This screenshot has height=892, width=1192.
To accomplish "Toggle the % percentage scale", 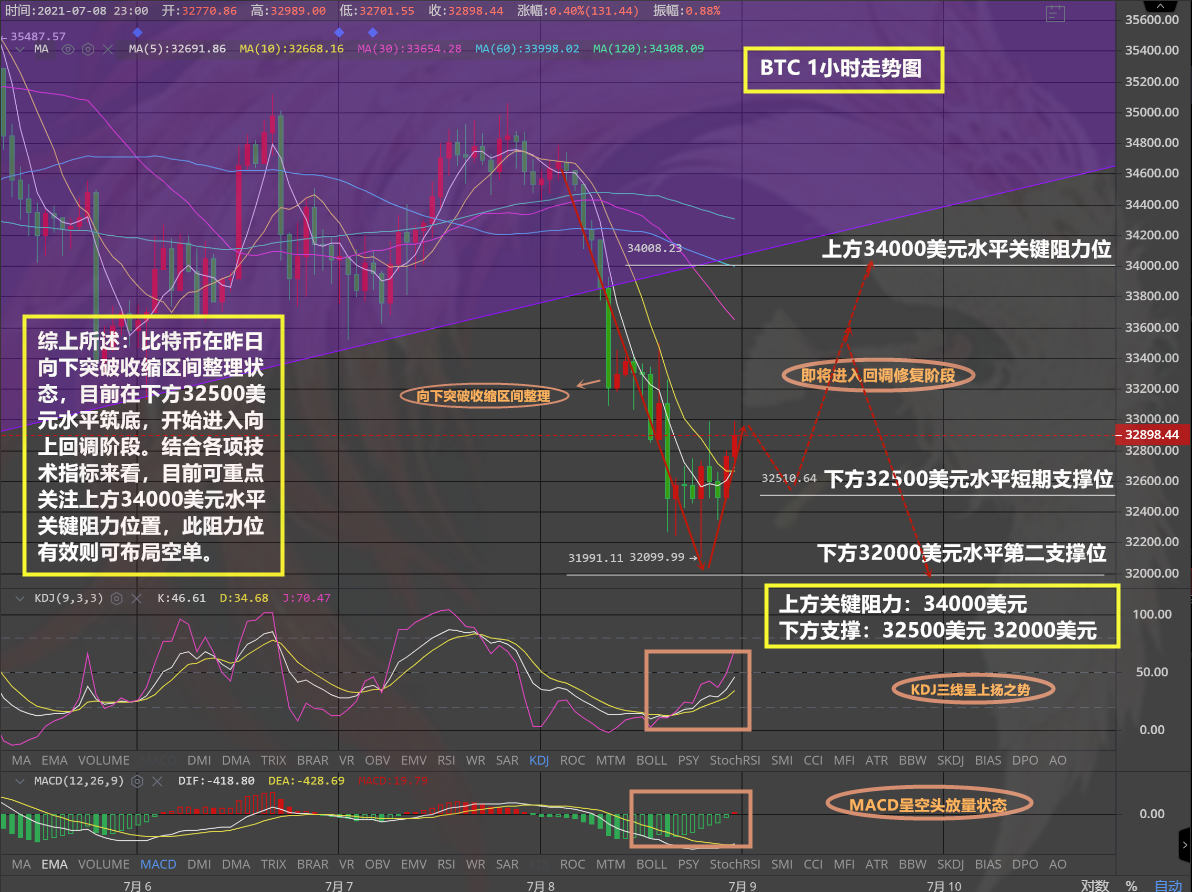I will pos(1131,885).
